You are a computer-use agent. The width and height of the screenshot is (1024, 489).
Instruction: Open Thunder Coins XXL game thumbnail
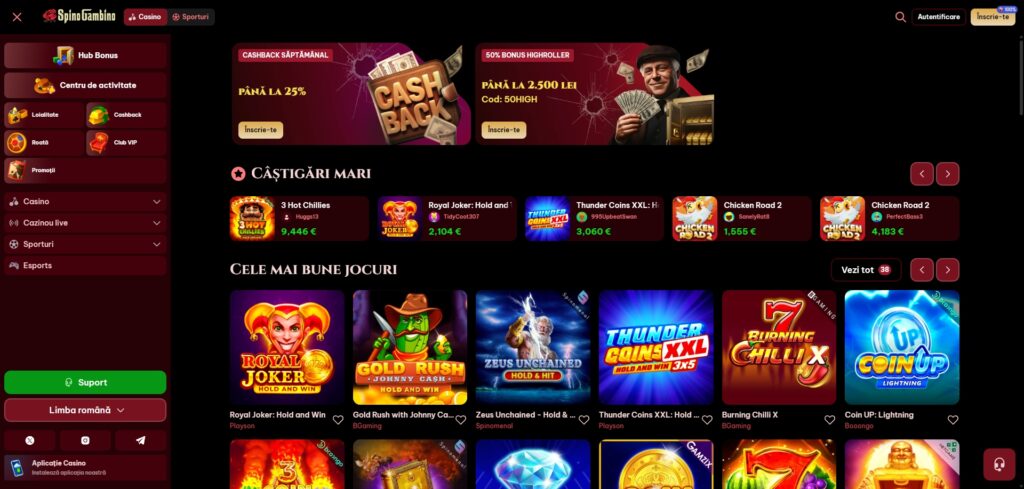[656, 347]
